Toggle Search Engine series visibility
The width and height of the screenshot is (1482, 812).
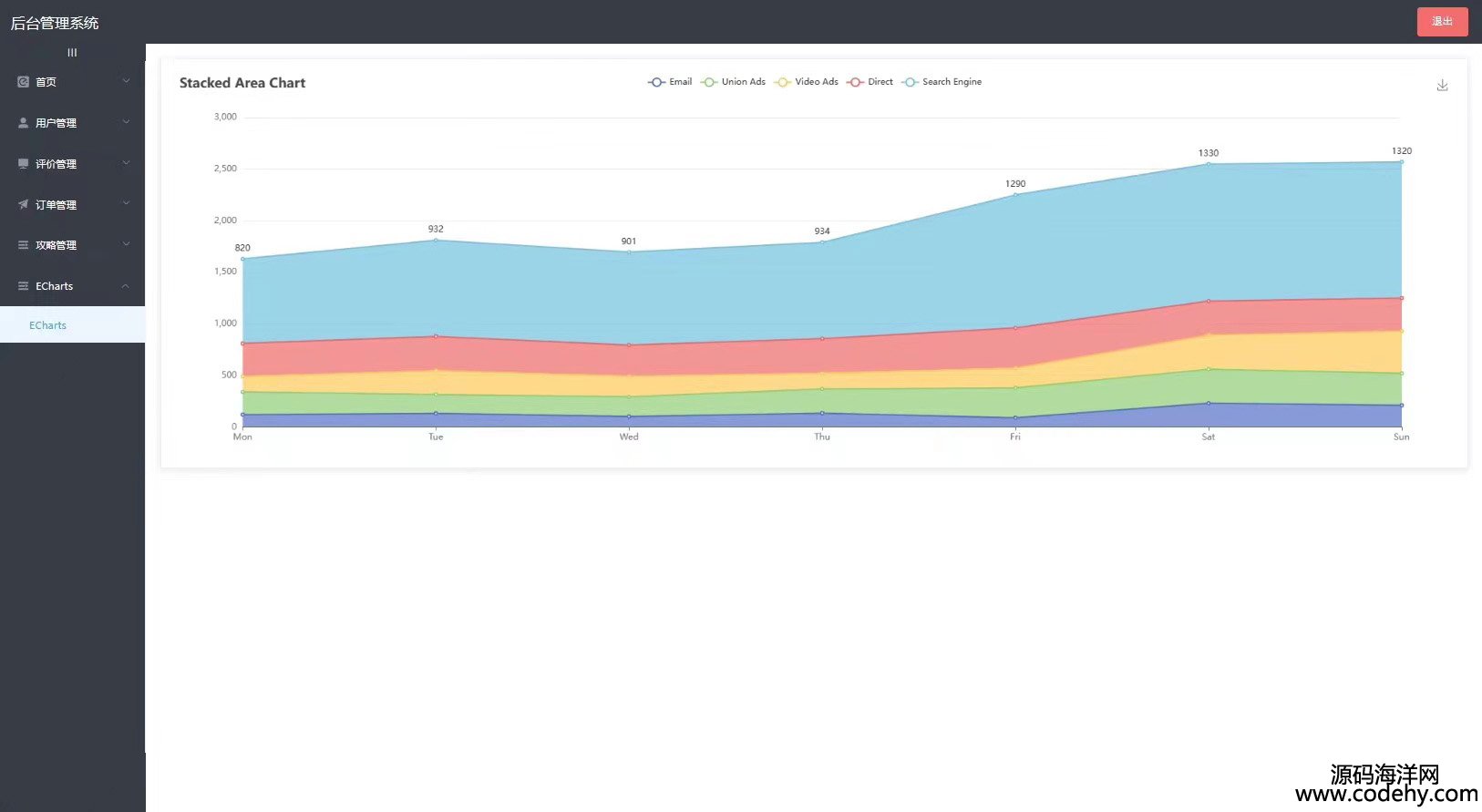coord(942,82)
